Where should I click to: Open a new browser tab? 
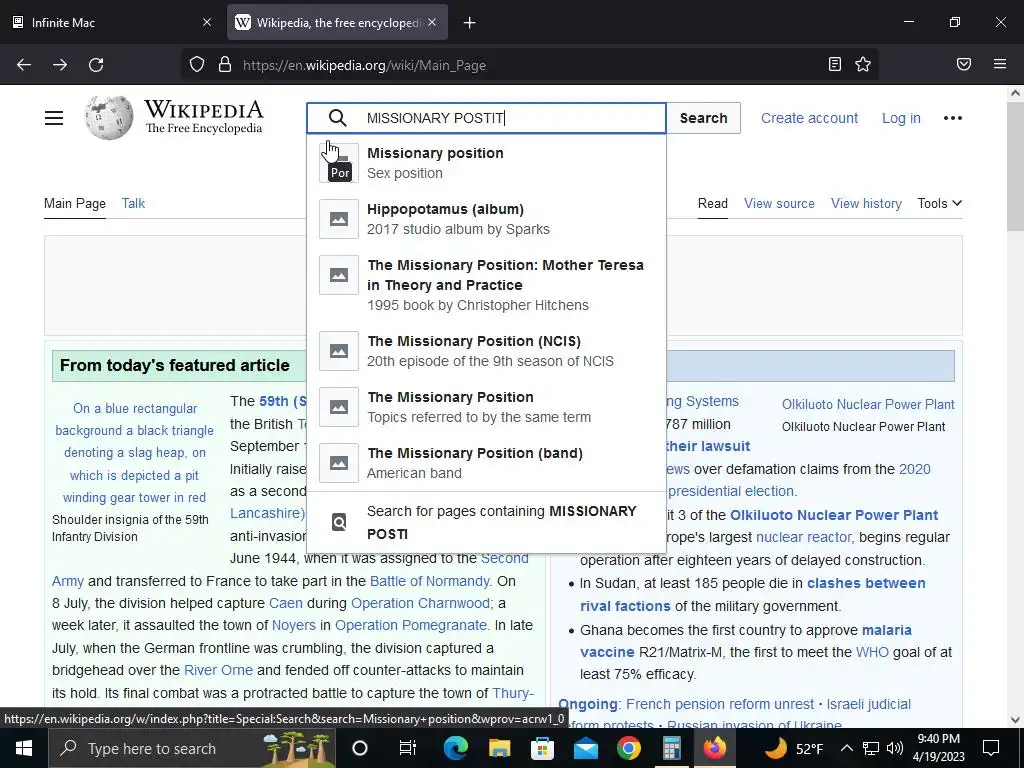coord(470,23)
